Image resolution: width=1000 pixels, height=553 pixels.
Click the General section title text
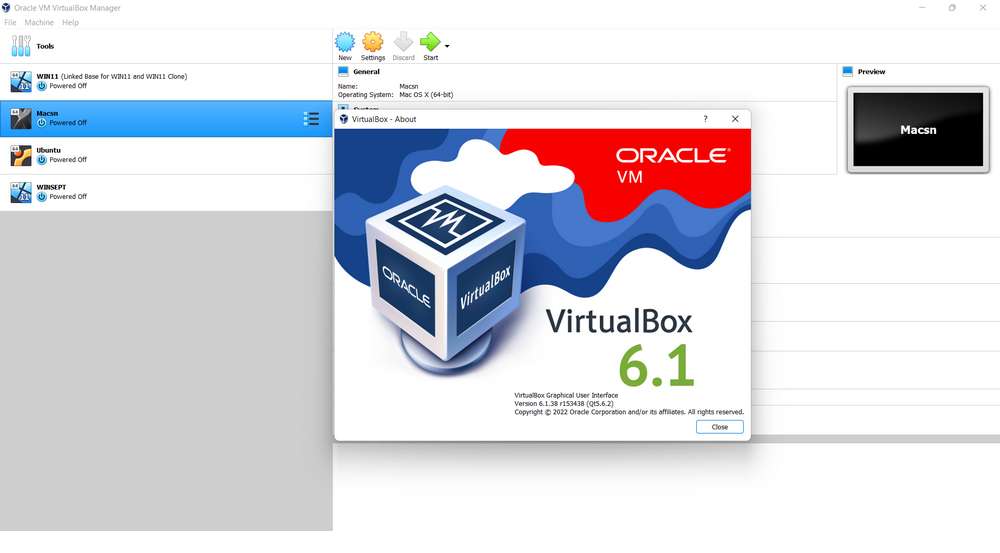[366, 71]
